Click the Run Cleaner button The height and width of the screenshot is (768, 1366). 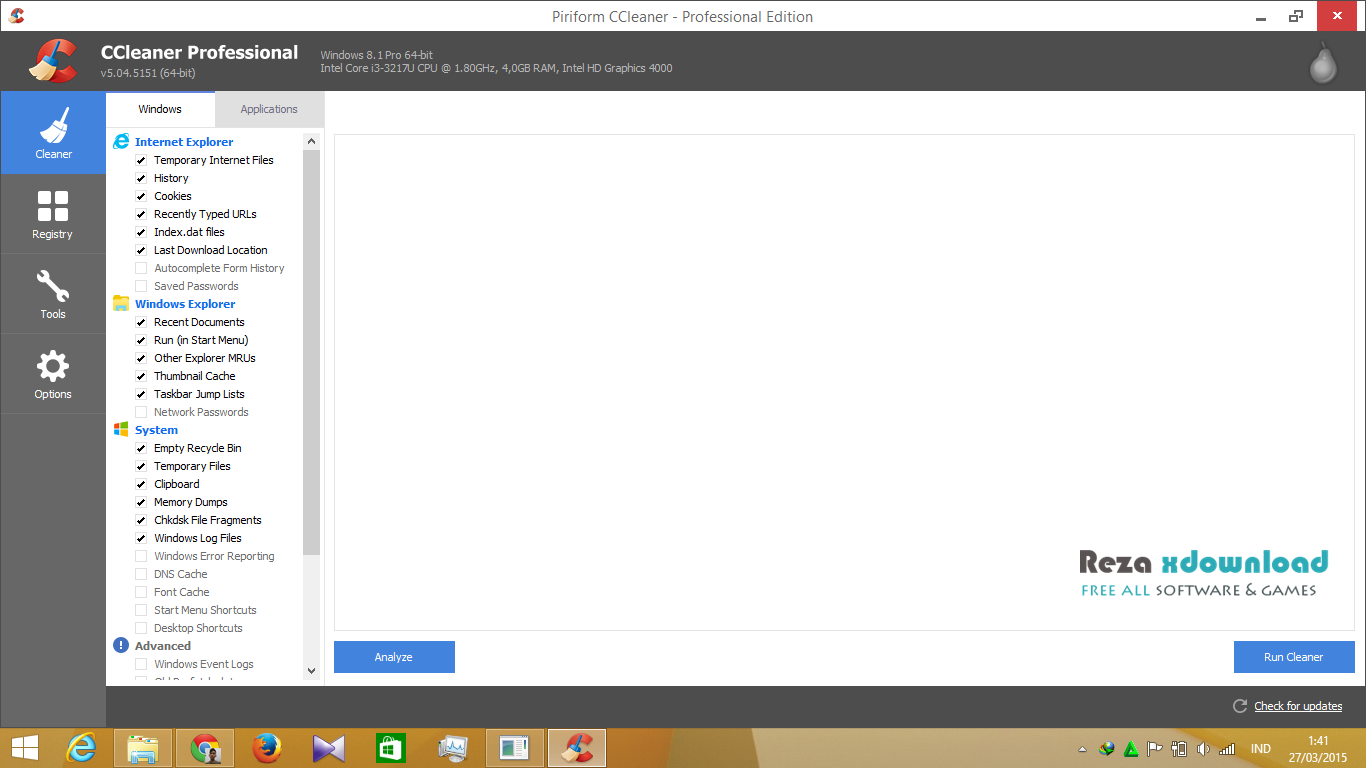[1294, 657]
